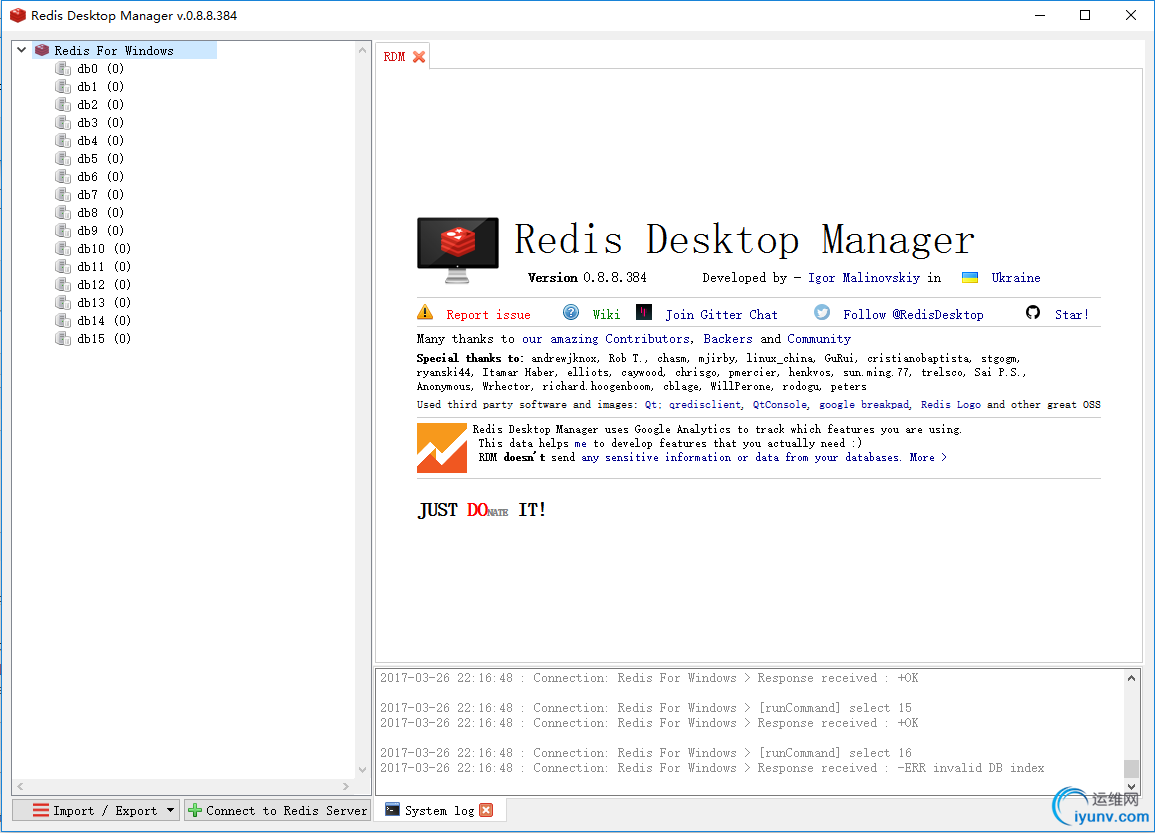
Task: Click the db5 database icon
Action: pos(63,158)
